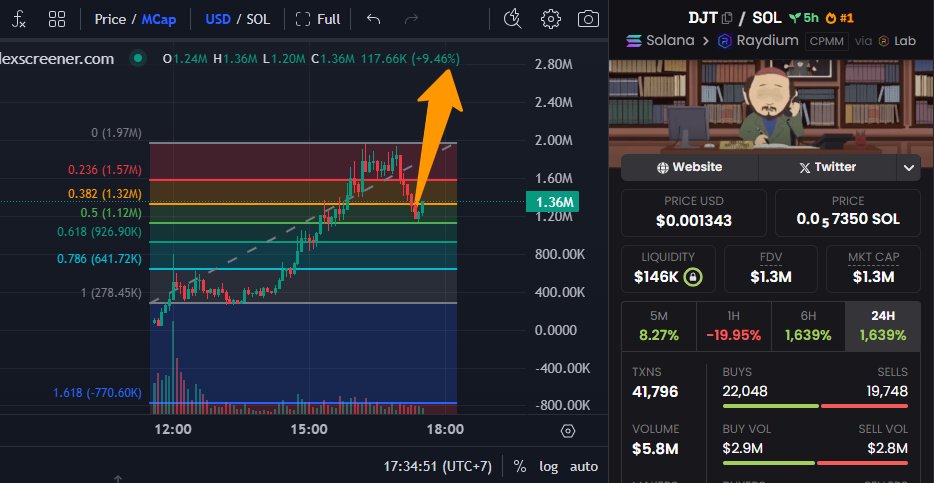Open quick search lightning icon
The width and height of the screenshot is (934, 483).
[x=512, y=19]
